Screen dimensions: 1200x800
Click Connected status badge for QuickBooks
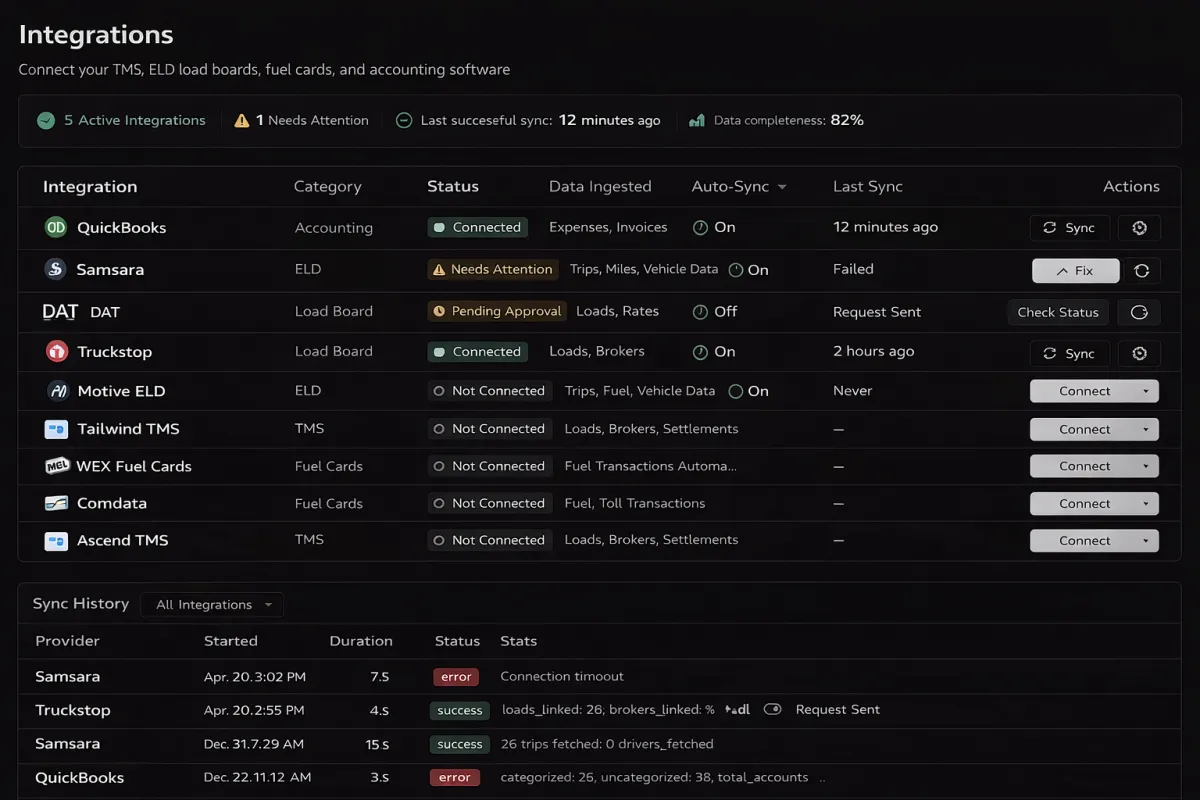pos(477,227)
